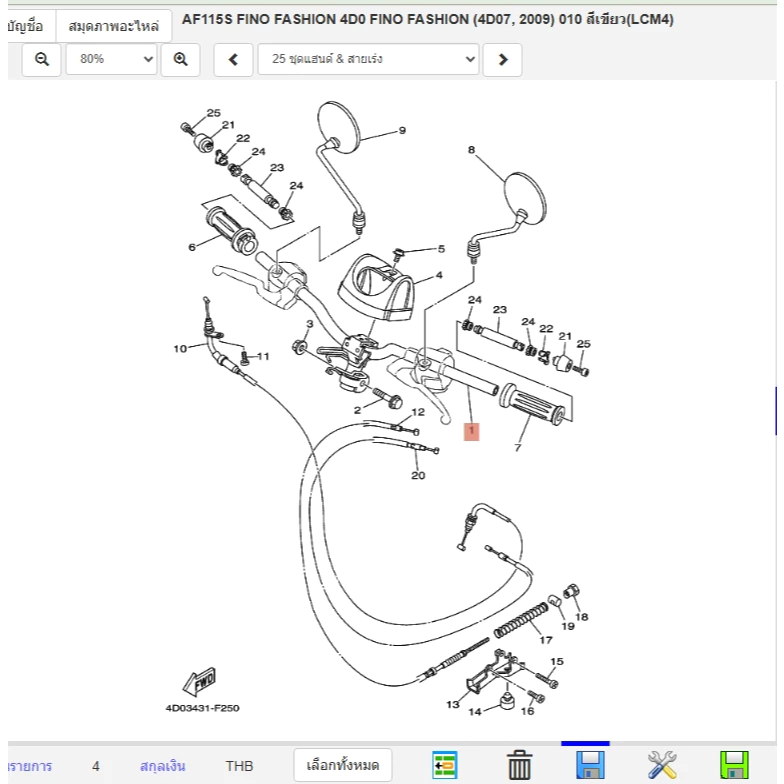Select part number 3 nut label
Viewport: 784px width, 784px height.
[310, 324]
